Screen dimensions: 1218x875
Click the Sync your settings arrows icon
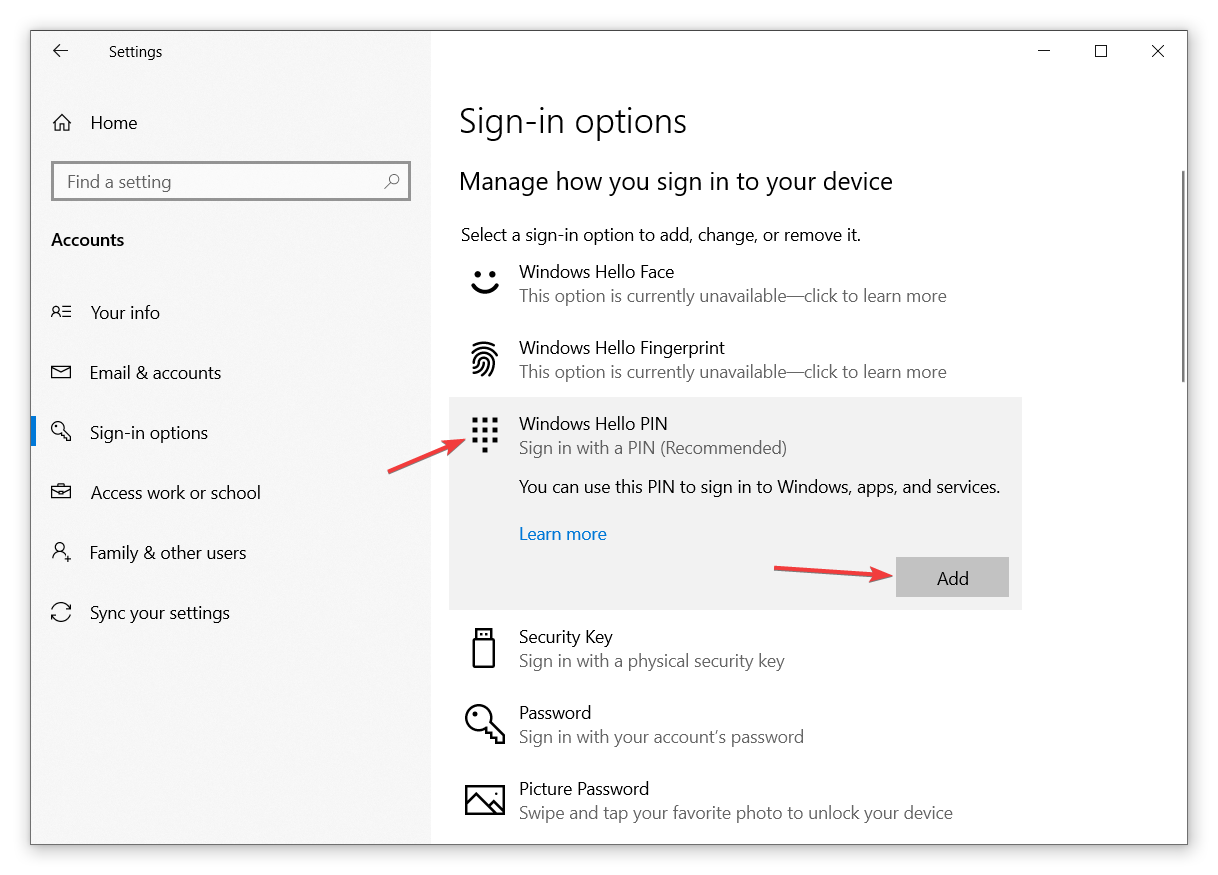(x=61, y=612)
